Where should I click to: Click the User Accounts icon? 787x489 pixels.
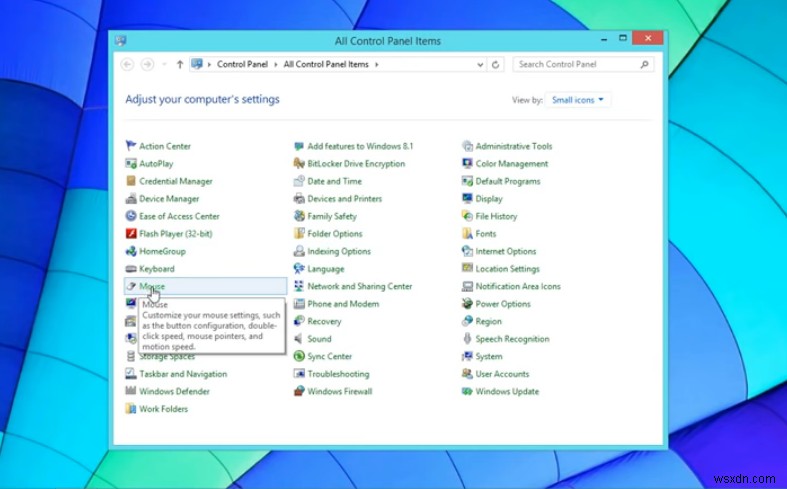click(467, 374)
